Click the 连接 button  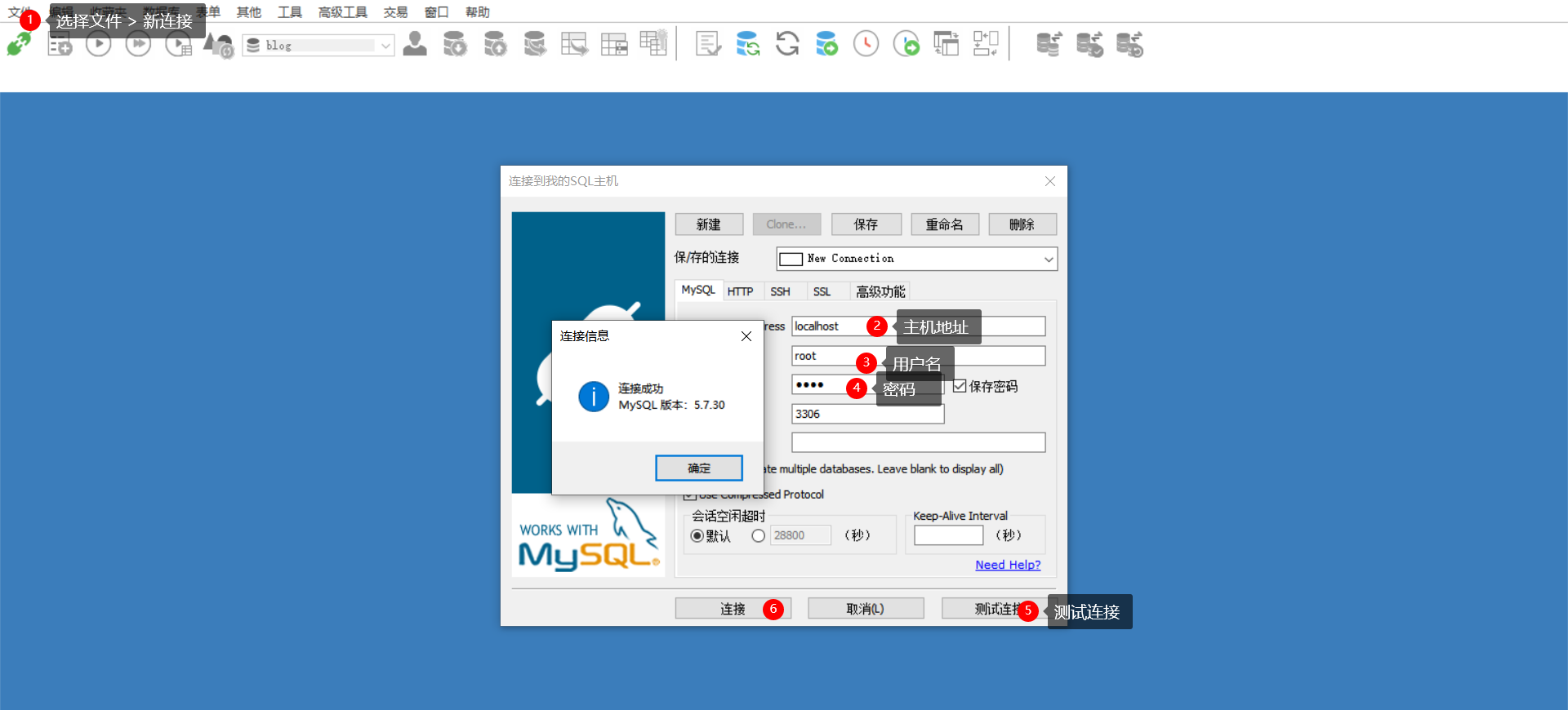[x=733, y=609]
